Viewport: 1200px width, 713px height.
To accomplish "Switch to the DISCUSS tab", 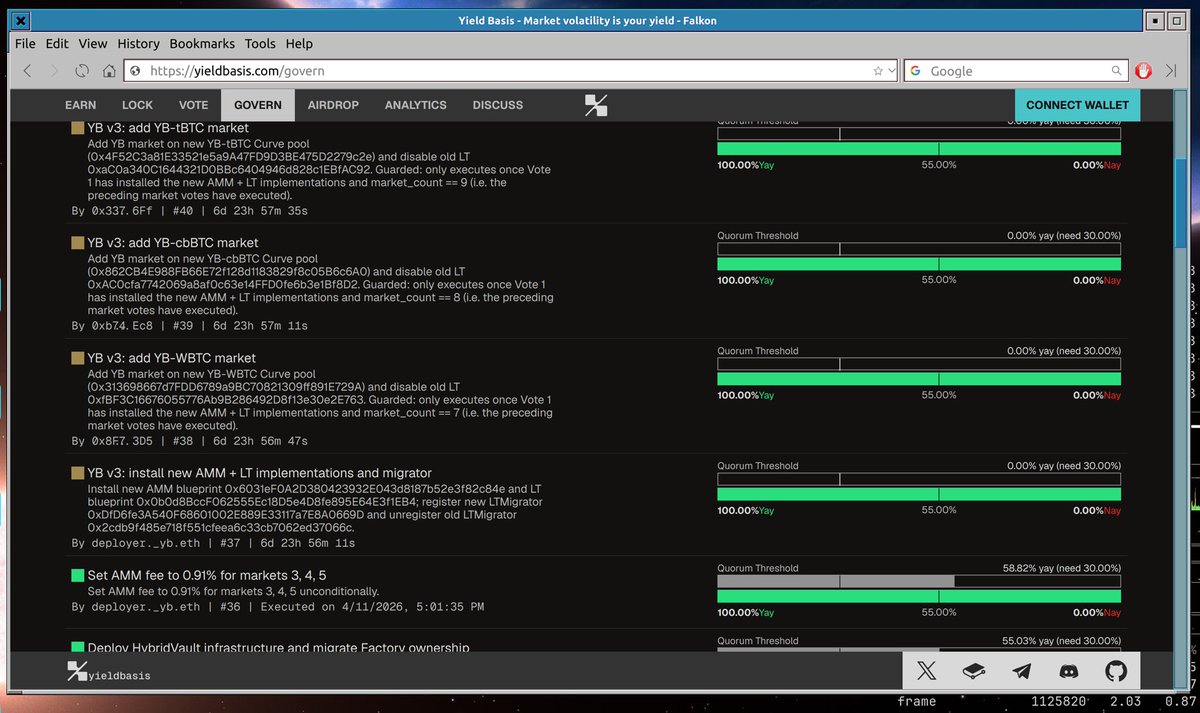I will [x=498, y=105].
